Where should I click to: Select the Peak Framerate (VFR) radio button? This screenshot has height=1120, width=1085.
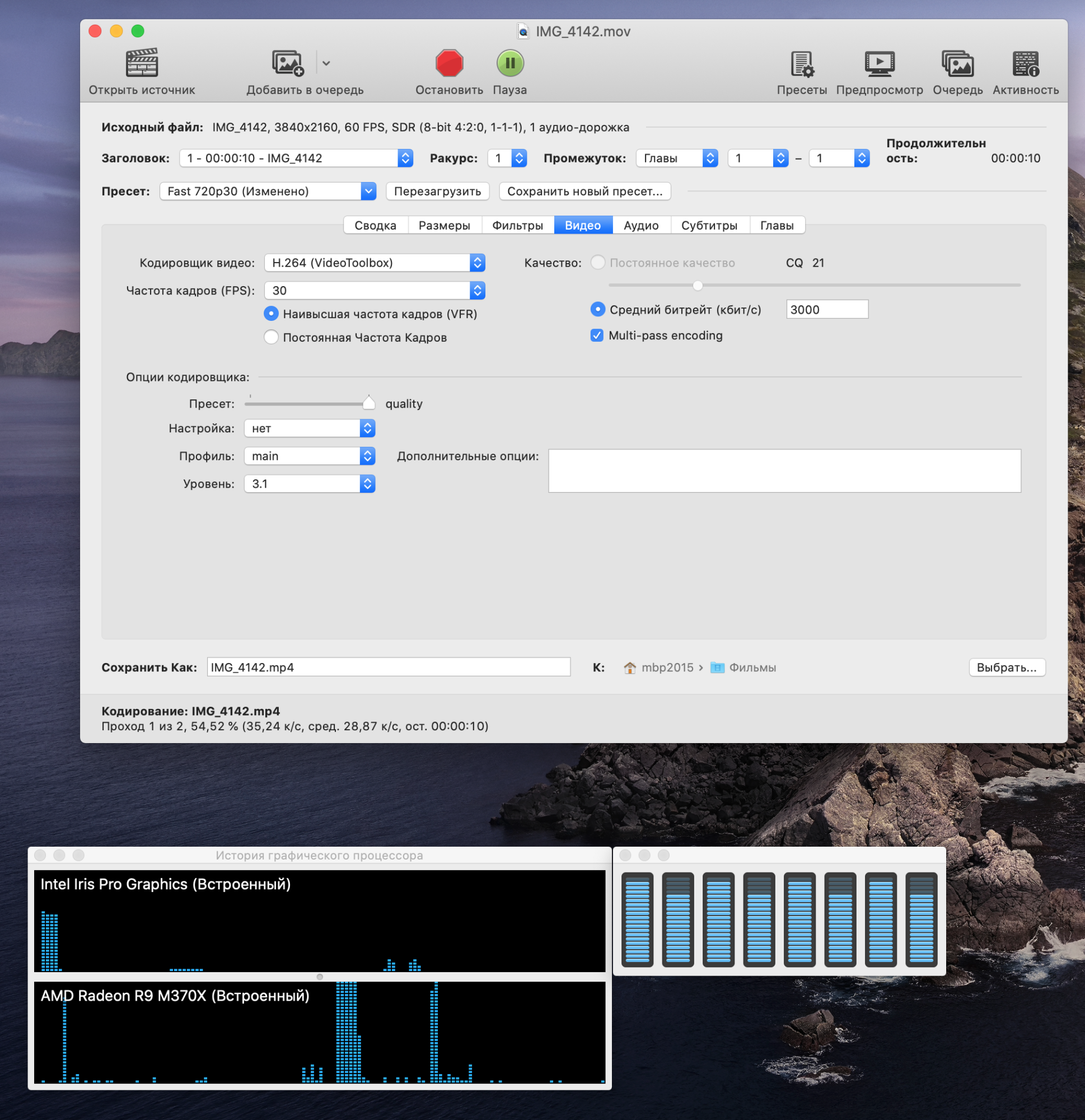[x=272, y=314]
